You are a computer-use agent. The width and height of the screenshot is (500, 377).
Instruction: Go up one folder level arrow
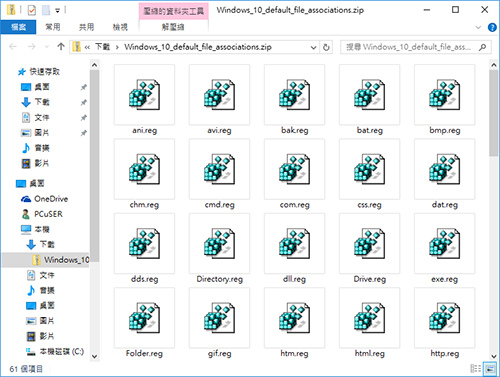tap(61, 47)
